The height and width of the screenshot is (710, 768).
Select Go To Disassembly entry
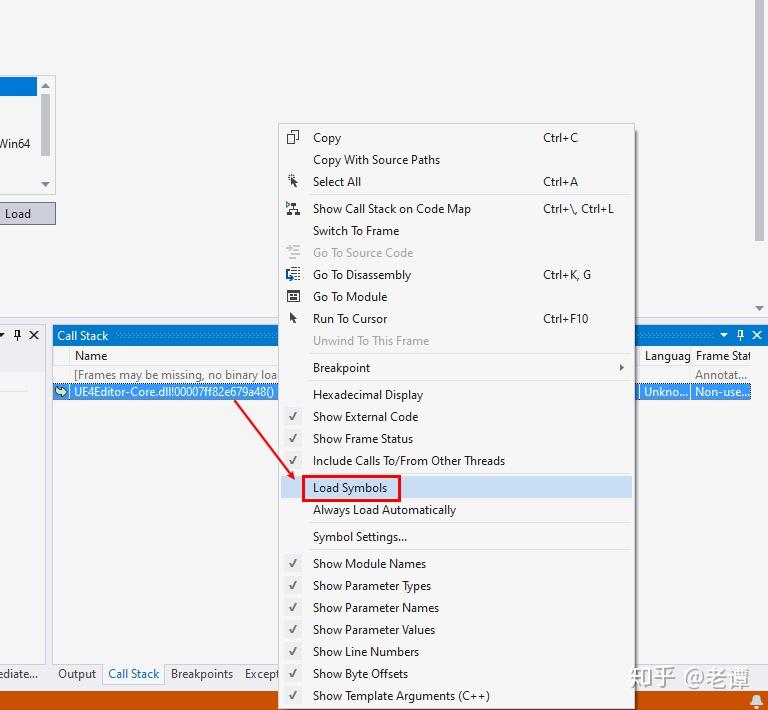[456, 275]
